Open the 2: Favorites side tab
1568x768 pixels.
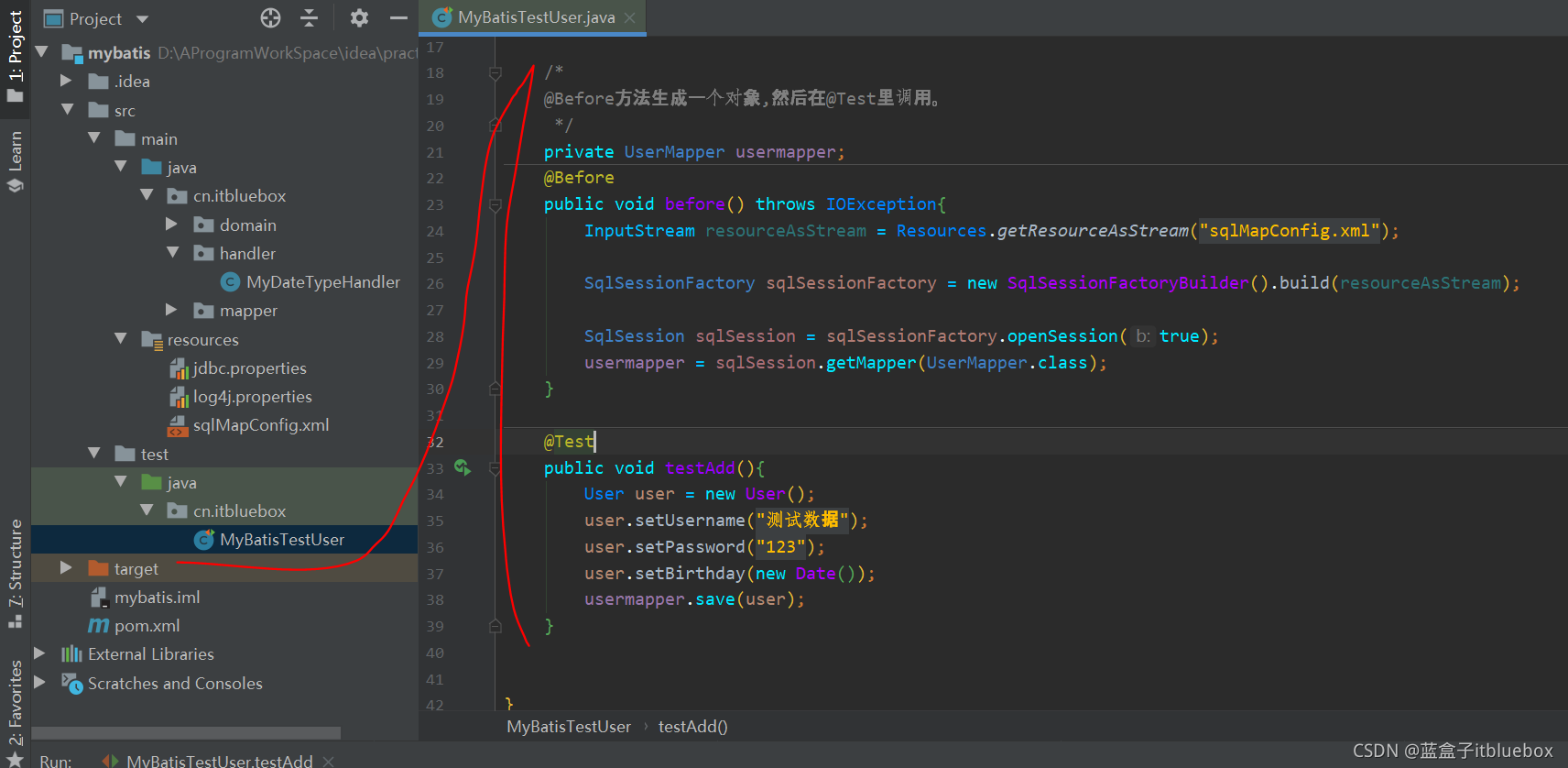pyautogui.click(x=15, y=713)
